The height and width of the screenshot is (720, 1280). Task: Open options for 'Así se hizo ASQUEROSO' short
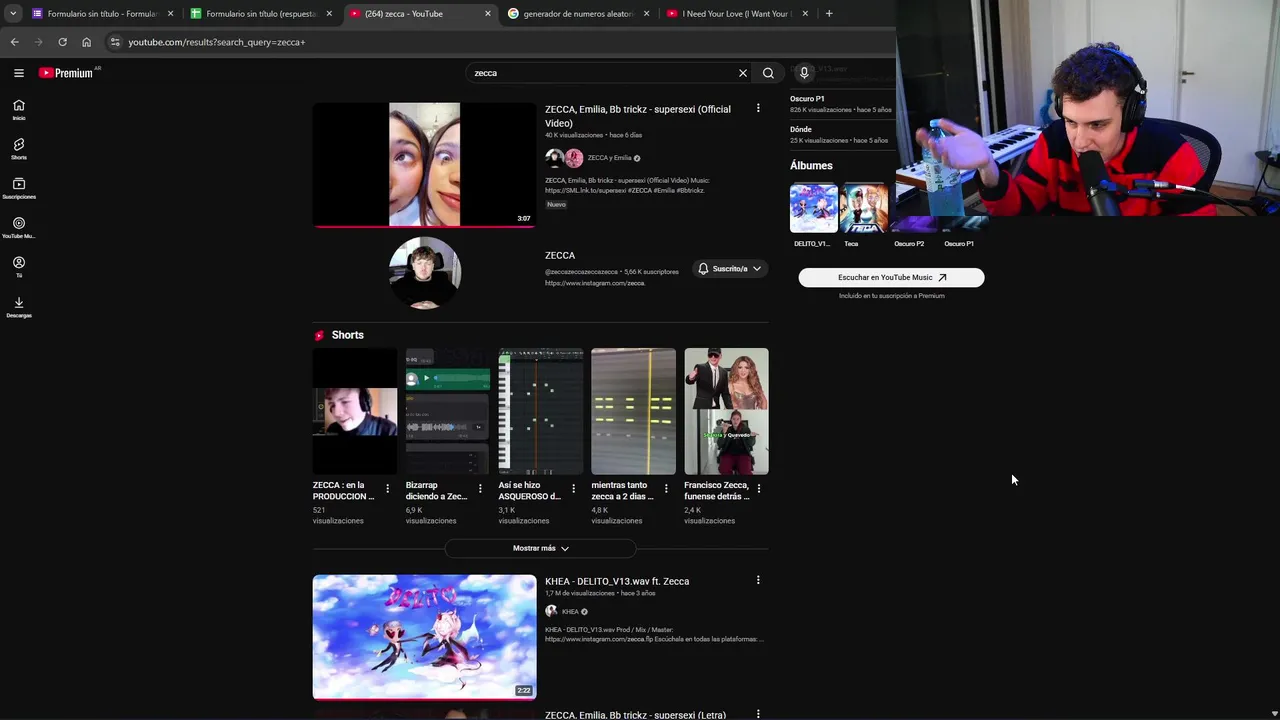click(573, 489)
